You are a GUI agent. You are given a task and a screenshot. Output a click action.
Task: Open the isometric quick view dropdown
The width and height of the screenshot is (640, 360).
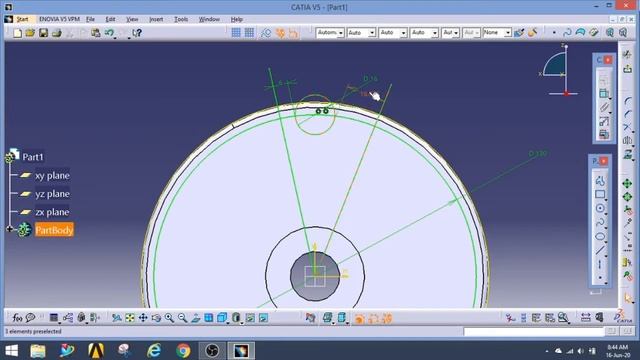point(222,318)
